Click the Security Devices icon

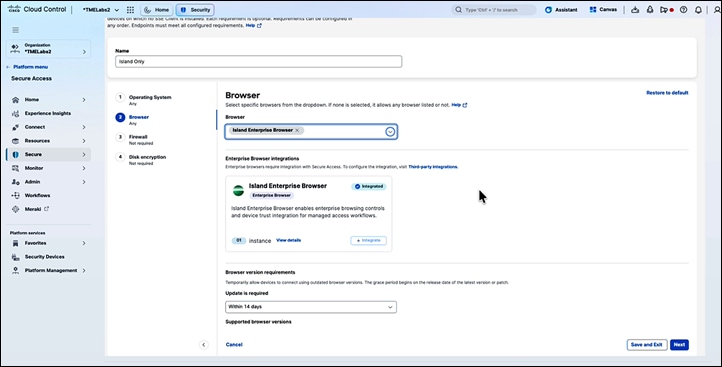16,257
